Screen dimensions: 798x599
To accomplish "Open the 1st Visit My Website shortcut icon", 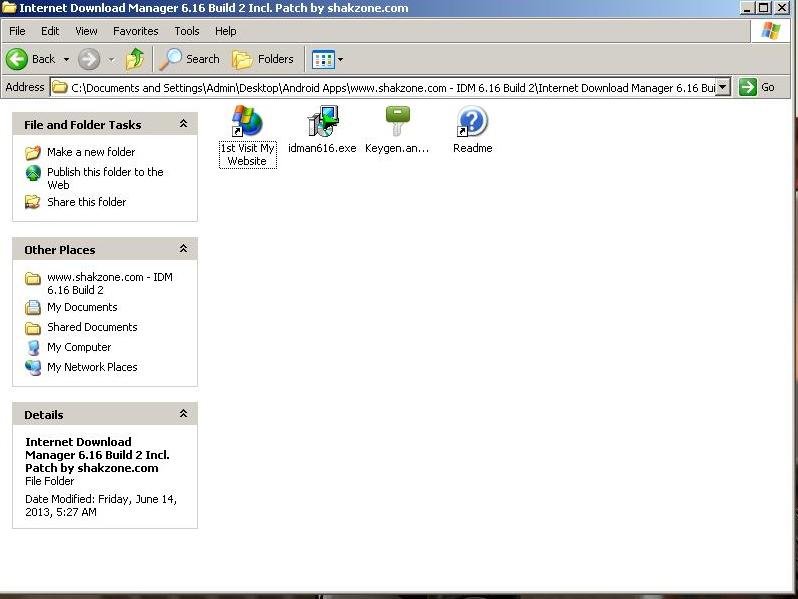I will click(247, 121).
